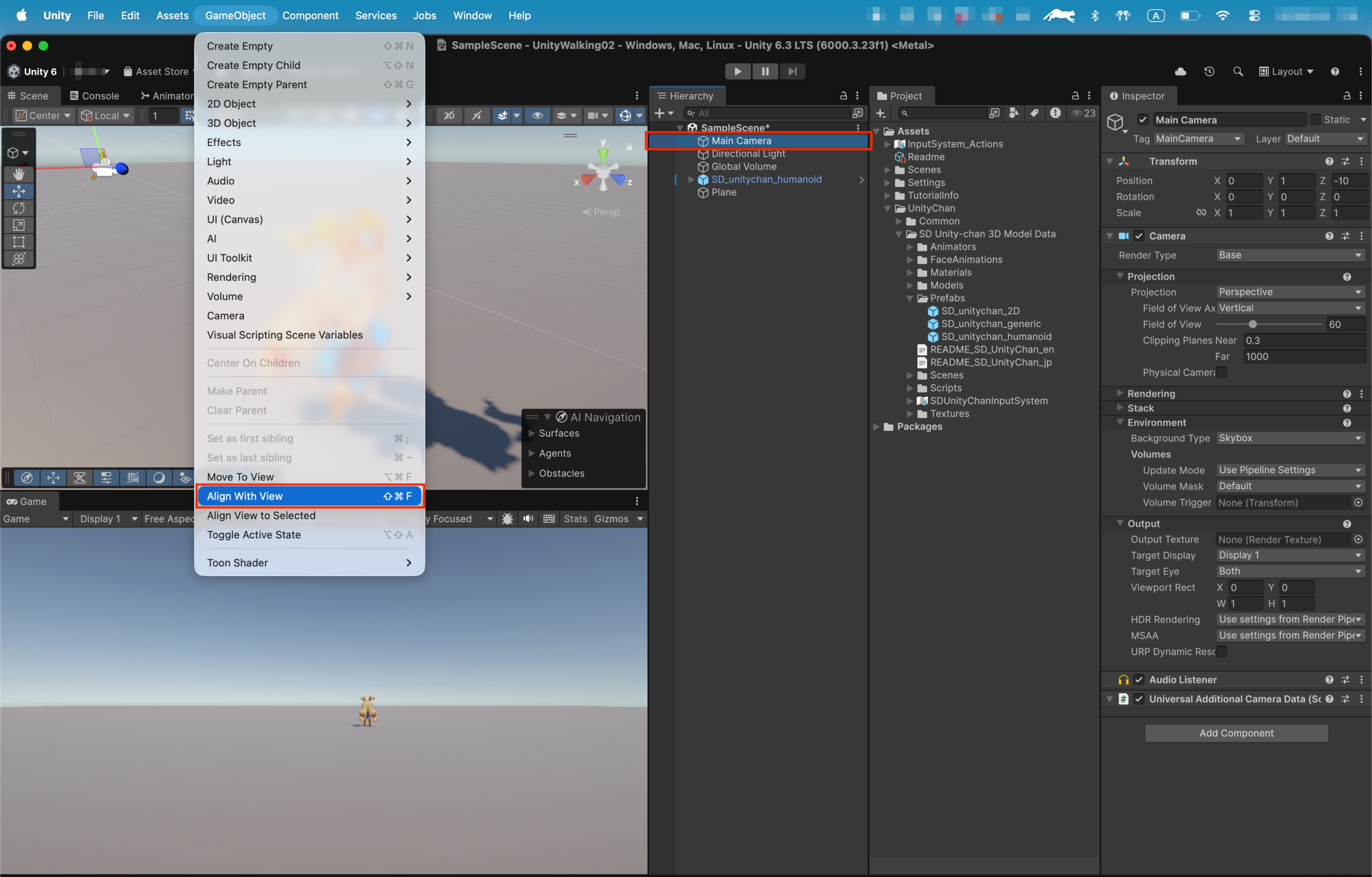The height and width of the screenshot is (877, 1372).
Task: Disable the Camera component checkbox
Action: (1139, 236)
